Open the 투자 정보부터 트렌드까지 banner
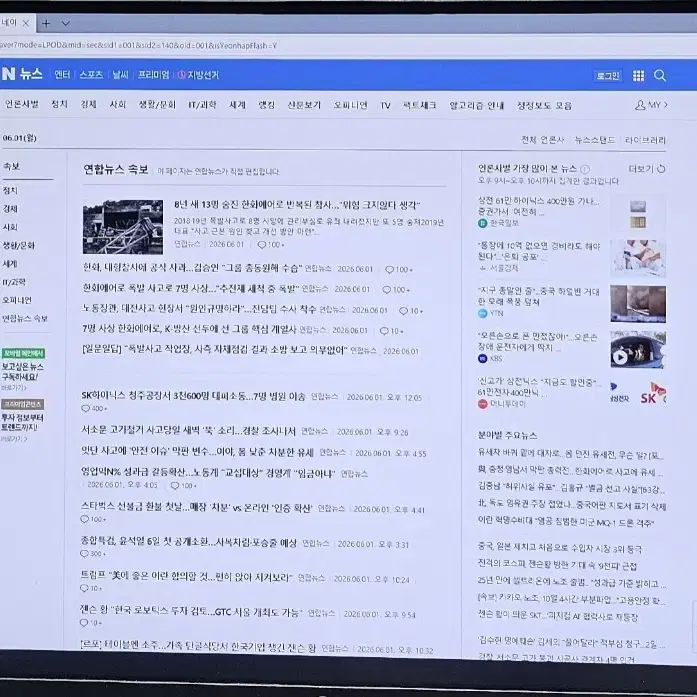697x697 pixels. click(x=22, y=421)
